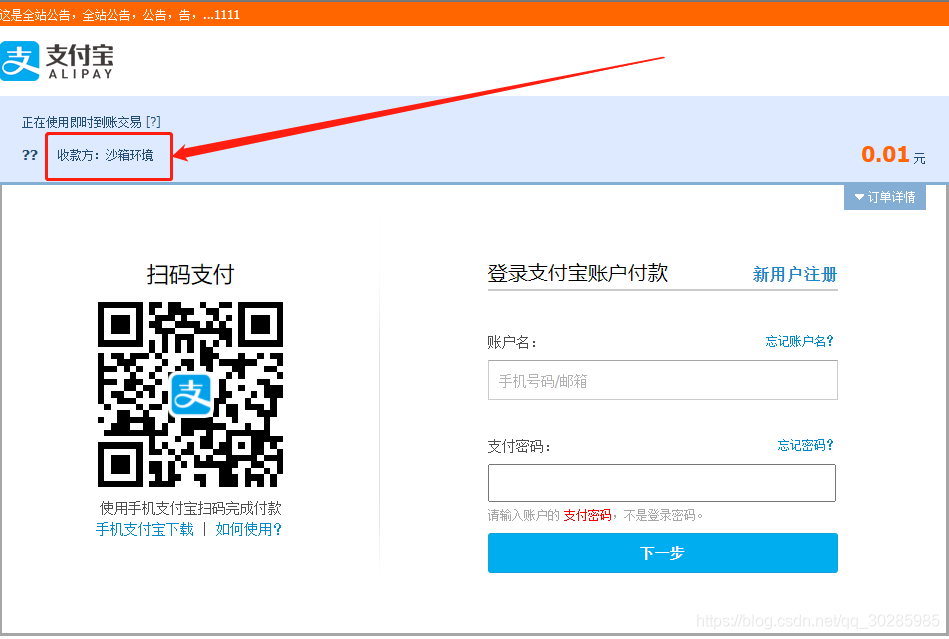Click the red 支付密码 hint text
949x639 pixels.
[x=587, y=516]
